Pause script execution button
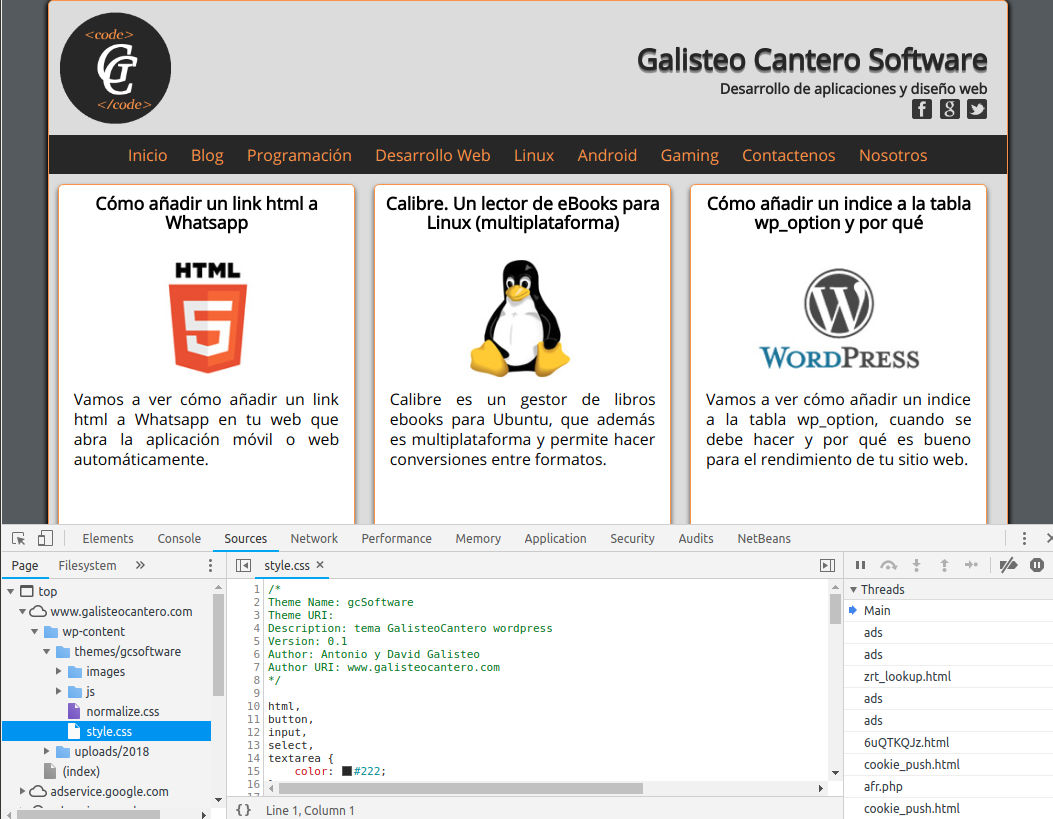Viewport: 1053px width, 819px height. click(x=860, y=565)
